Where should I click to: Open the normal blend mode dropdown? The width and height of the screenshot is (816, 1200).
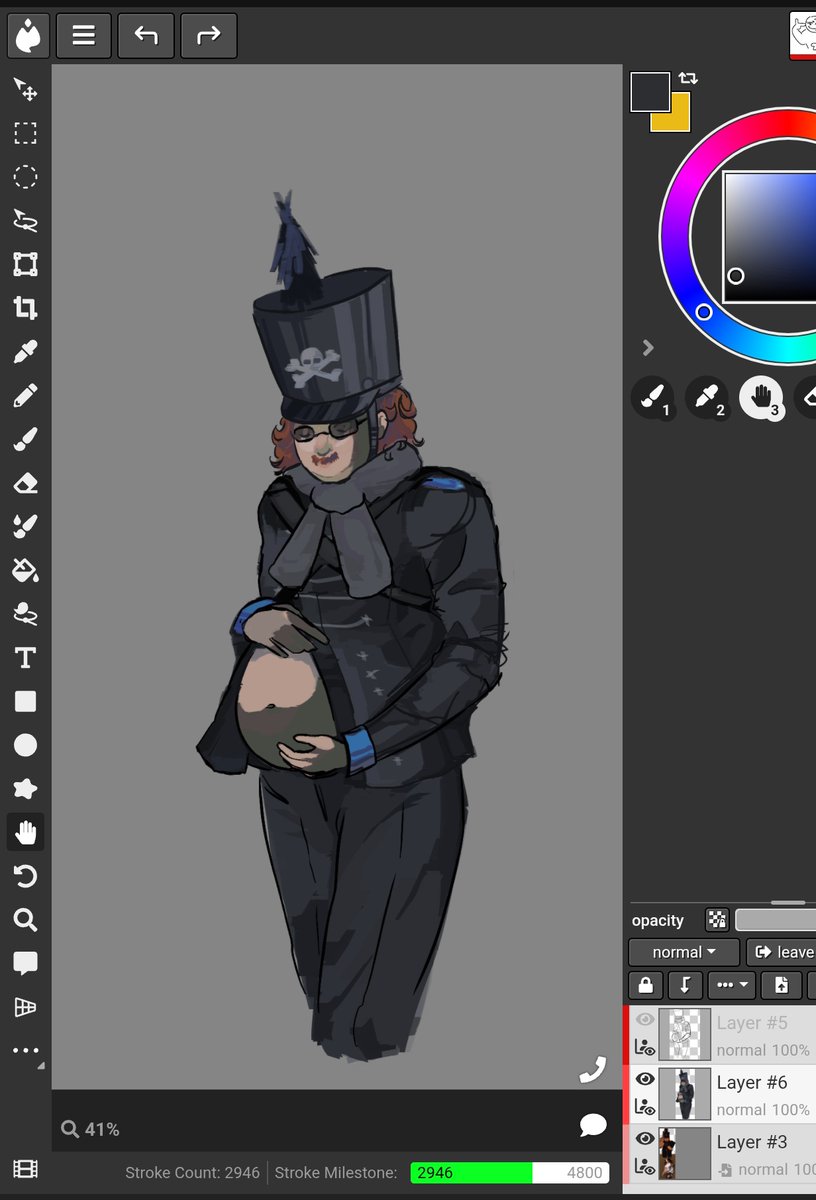coord(683,951)
